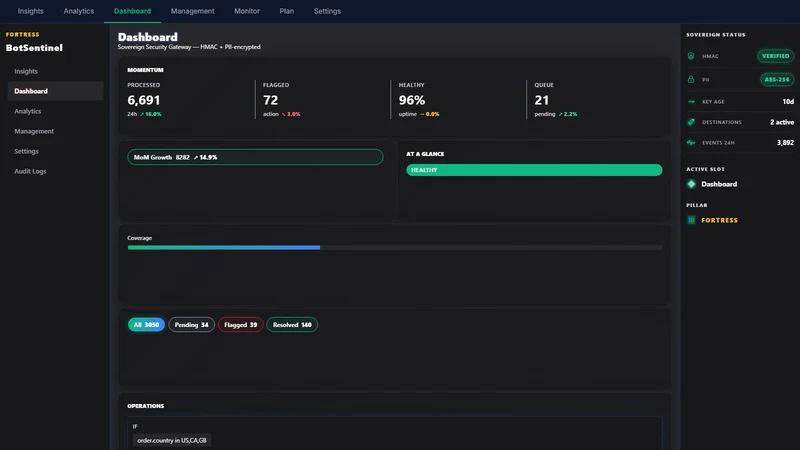Viewport: 800px width, 450px height.
Task: Click the Events 24H 3,892 value
Action: [785, 143]
